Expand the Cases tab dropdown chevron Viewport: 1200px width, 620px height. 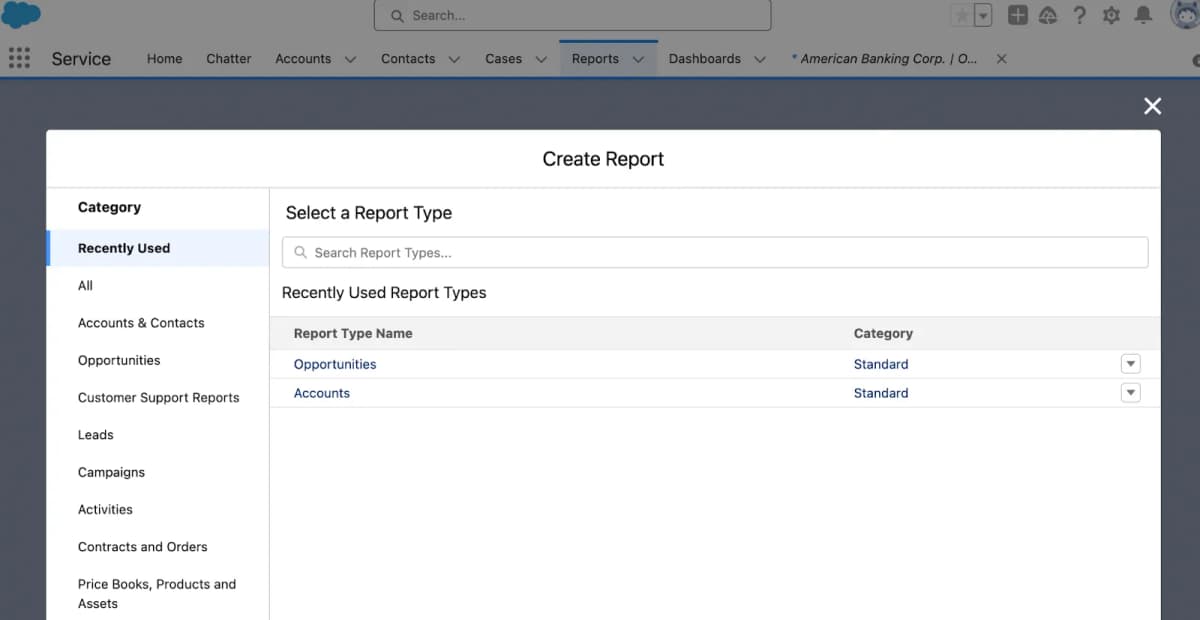pos(541,59)
